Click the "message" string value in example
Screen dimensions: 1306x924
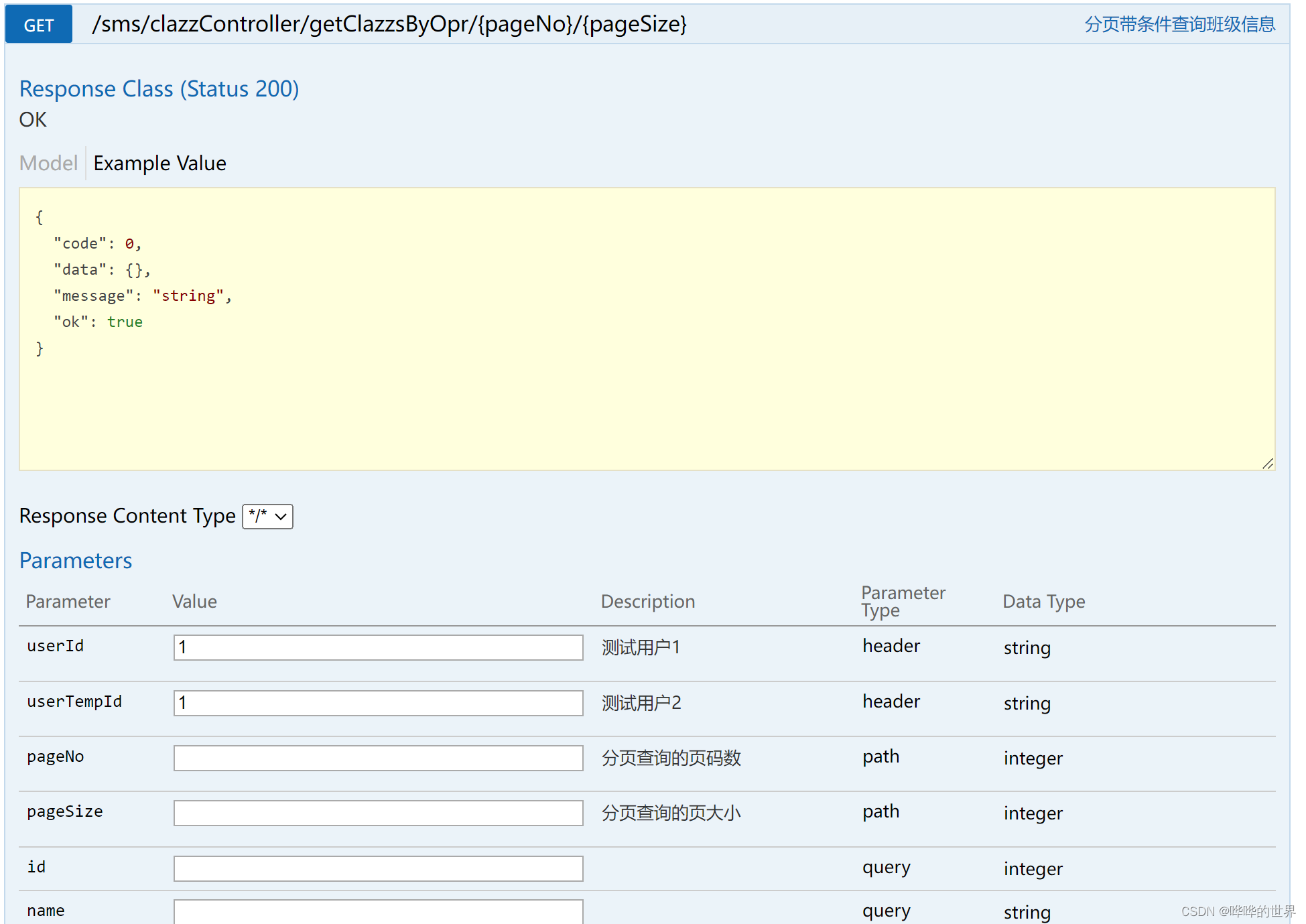[x=188, y=295]
